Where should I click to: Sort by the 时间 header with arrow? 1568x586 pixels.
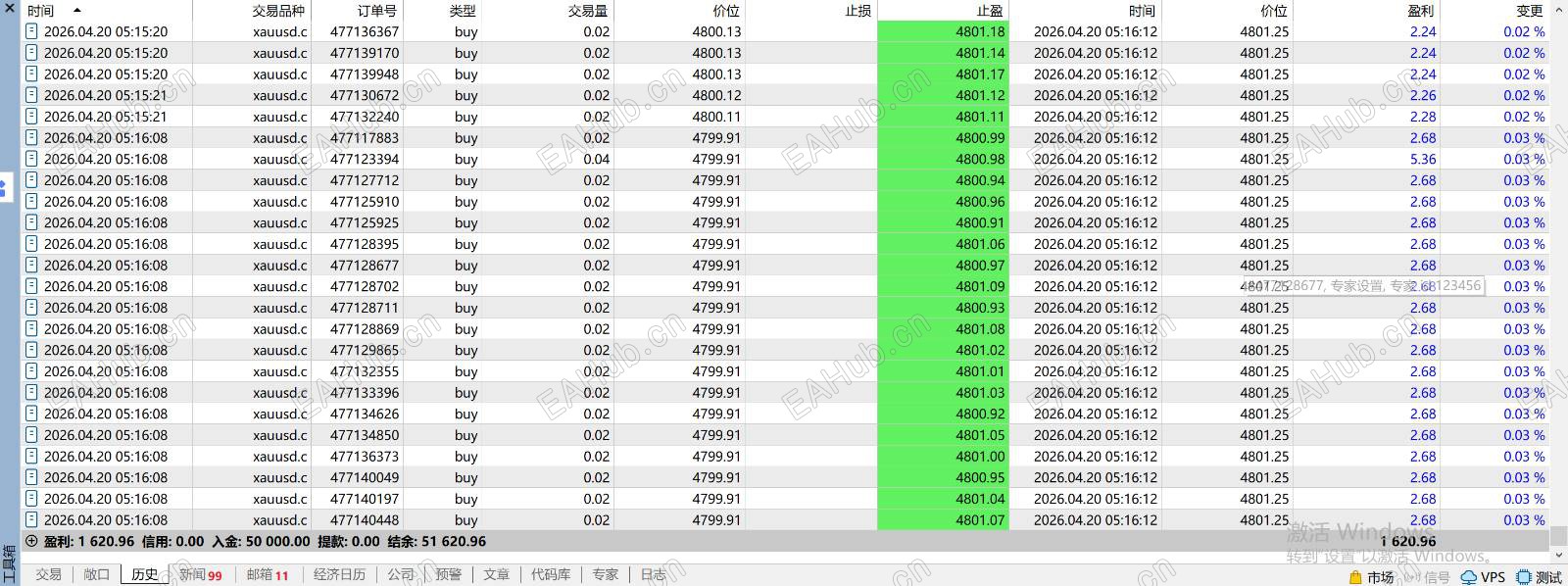pyautogui.click(x=54, y=11)
